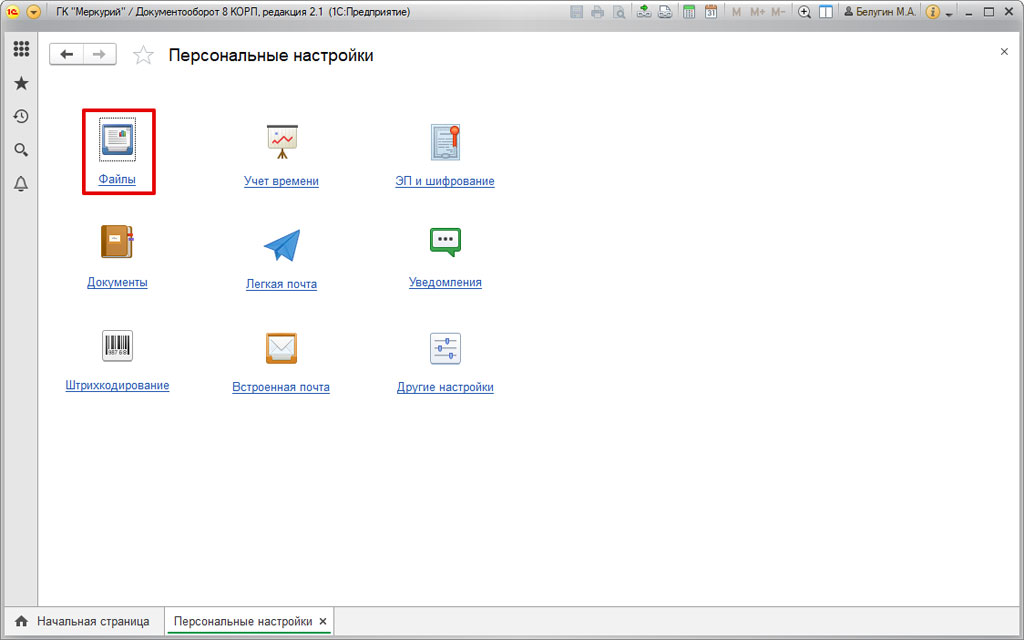Add page to favorites star outline
Image resolution: width=1024 pixels, height=640 pixels.
143,56
